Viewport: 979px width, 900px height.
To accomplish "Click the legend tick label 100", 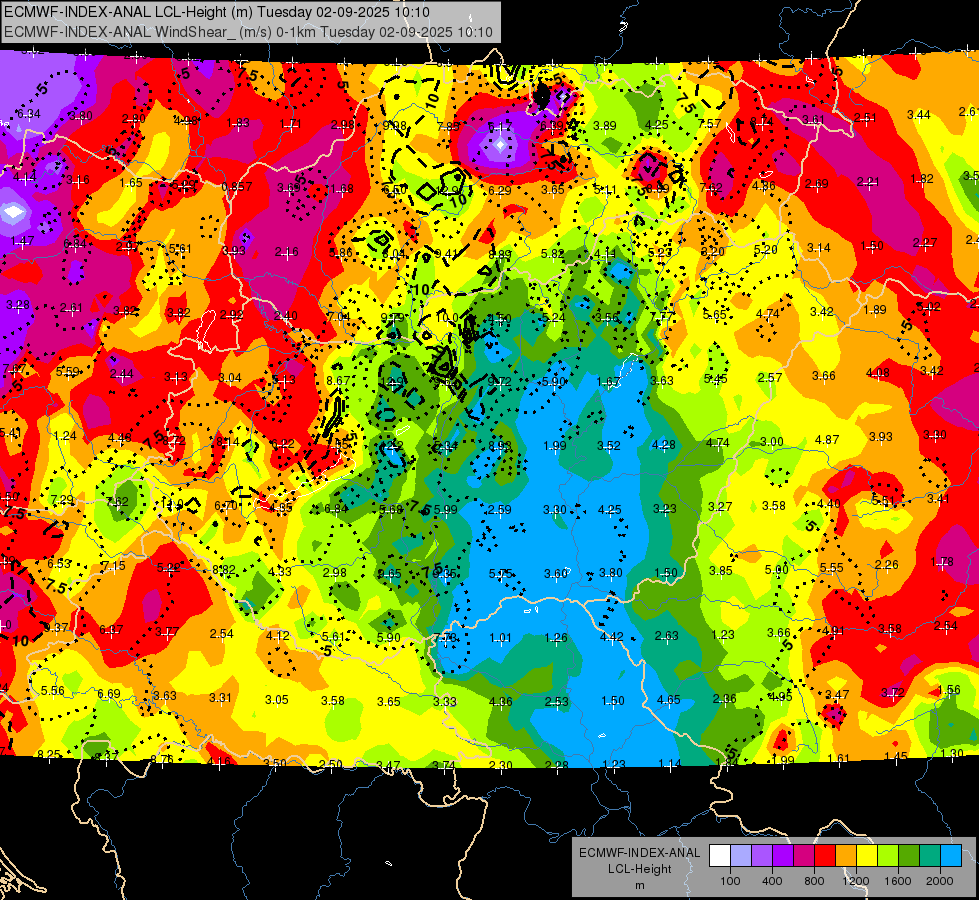I will [730, 881].
